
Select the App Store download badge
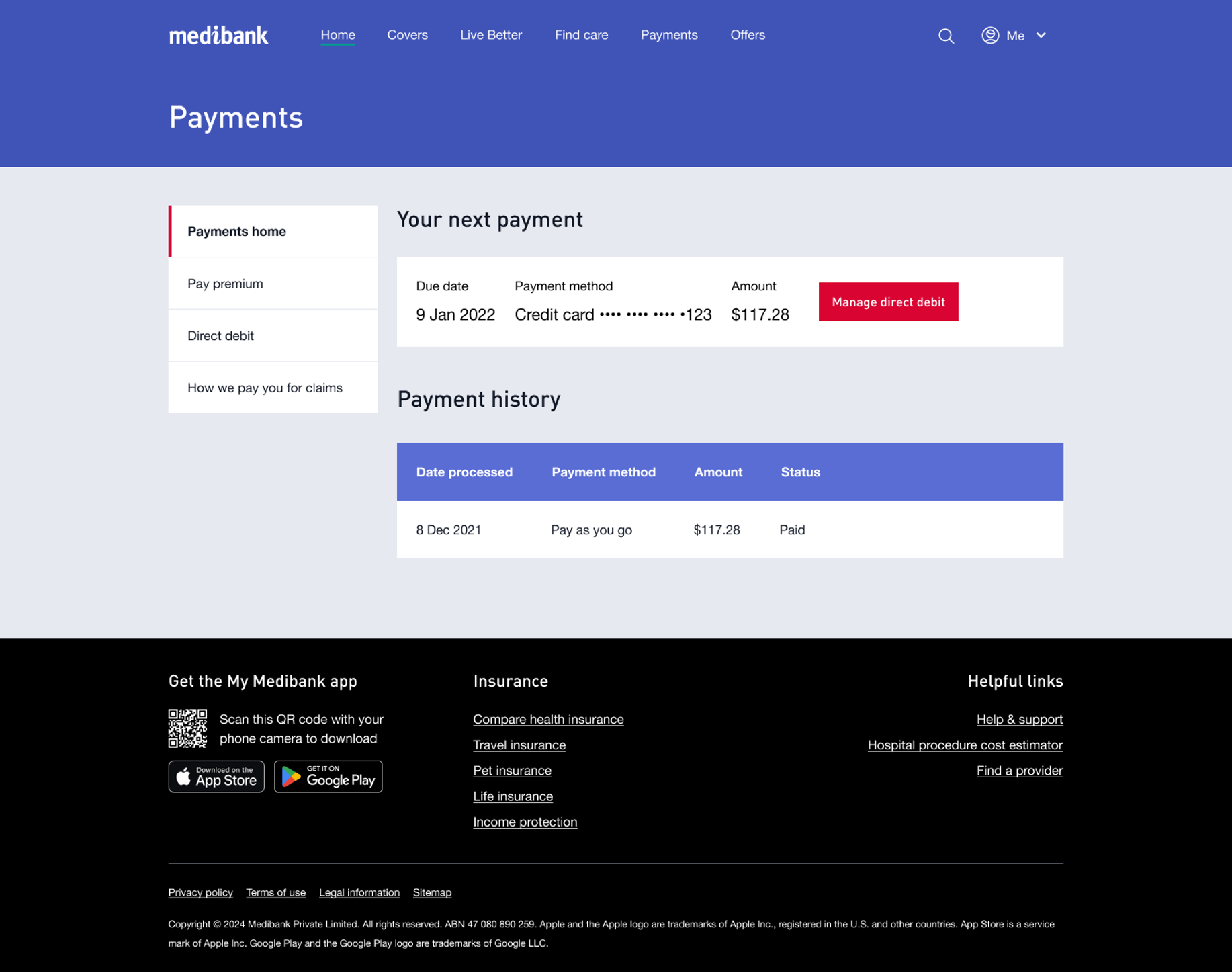[x=216, y=776]
